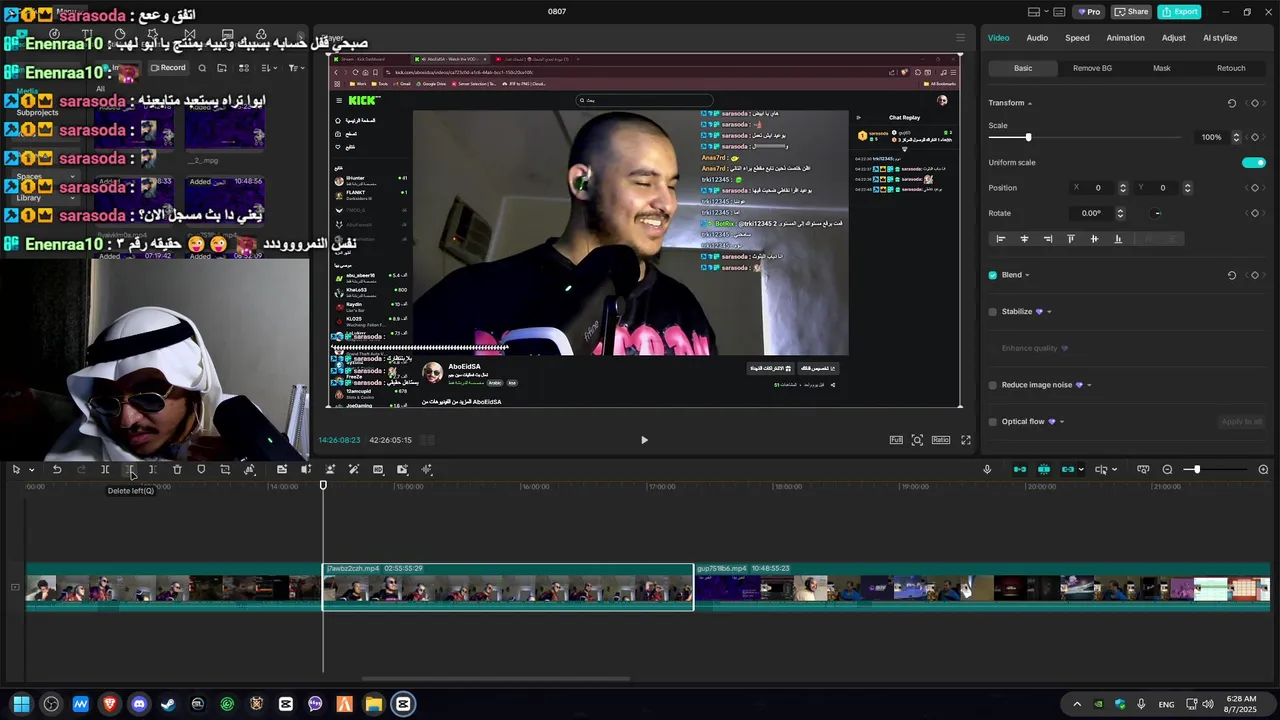Click the Undo arrow in timeline toolbar
This screenshot has height=720, width=1280.
click(57, 469)
